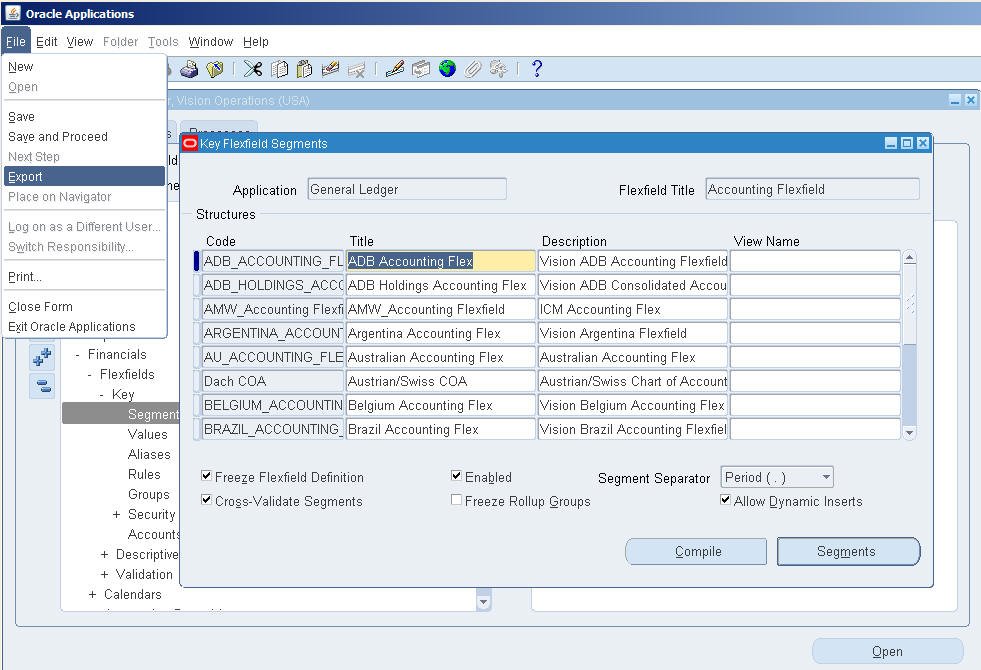Click the Application field General Ledger
The image size is (981, 670).
point(407,189)
